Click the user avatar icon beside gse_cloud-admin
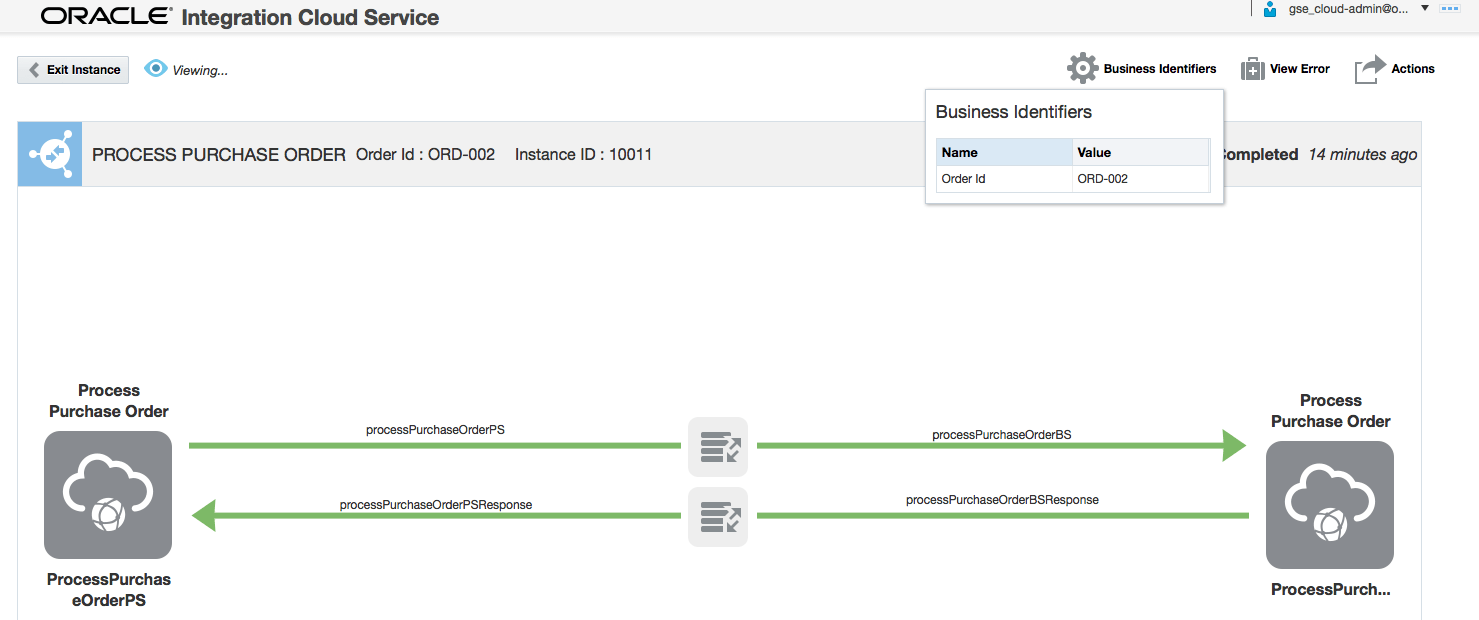This screenshot has height=620, width=1479. click(1270, 9)
